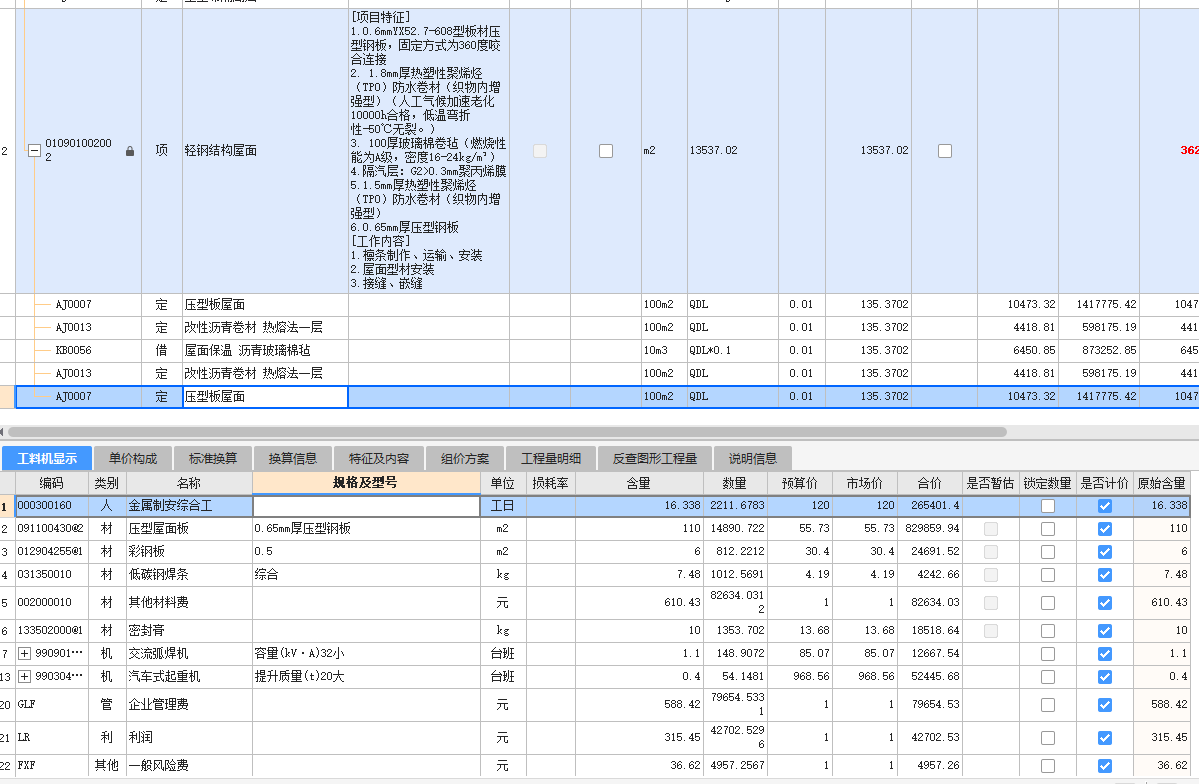Click the 原始含量 column header
The height and width of the screenshot is (784, 1199).
[x=1162, y=483]
